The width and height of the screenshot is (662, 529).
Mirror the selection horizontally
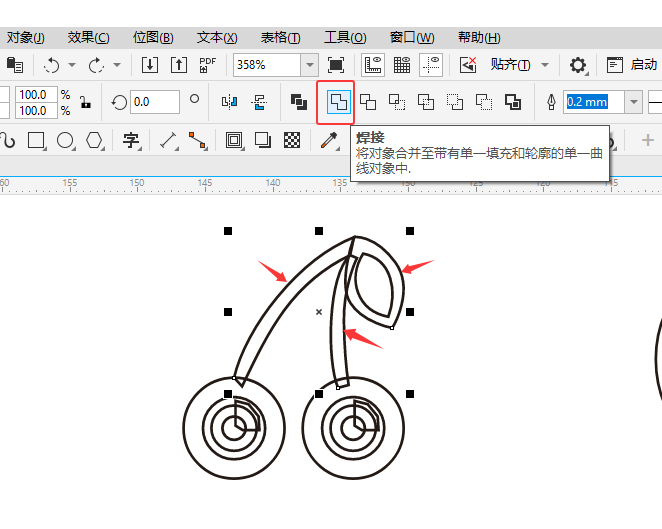pos(229,102)
